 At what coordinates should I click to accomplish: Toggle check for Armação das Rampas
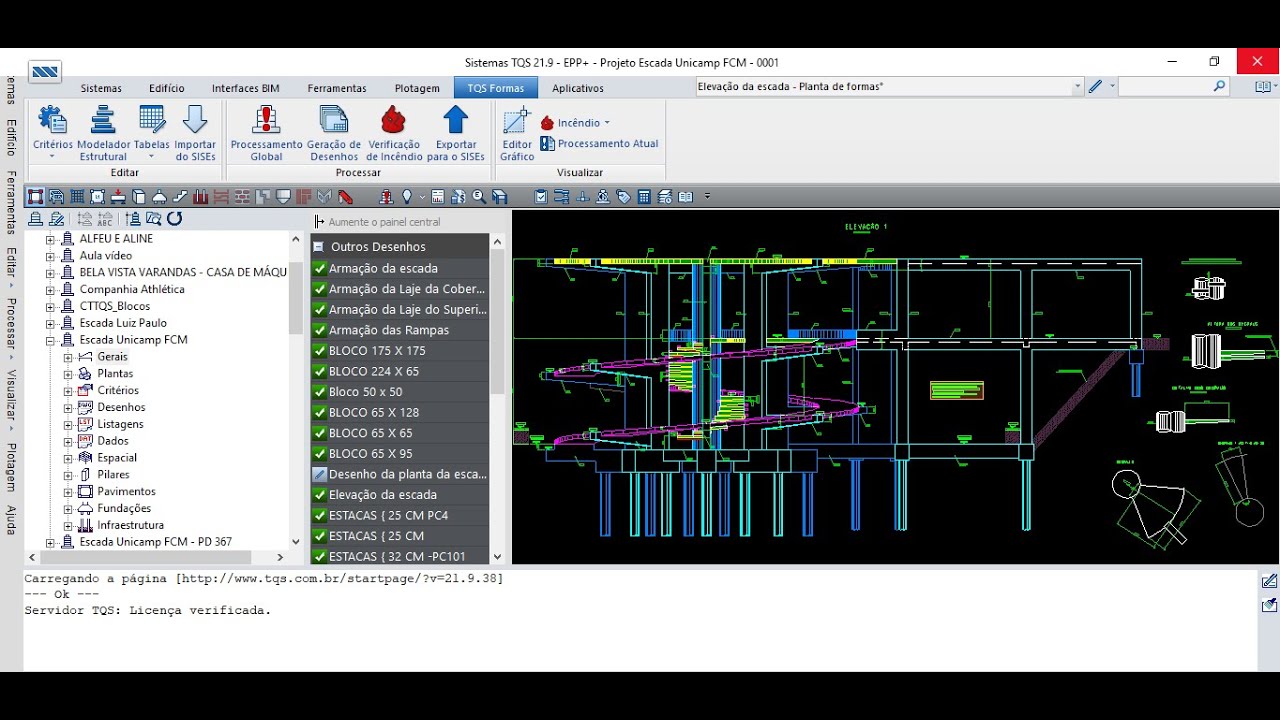coord(320,330)
